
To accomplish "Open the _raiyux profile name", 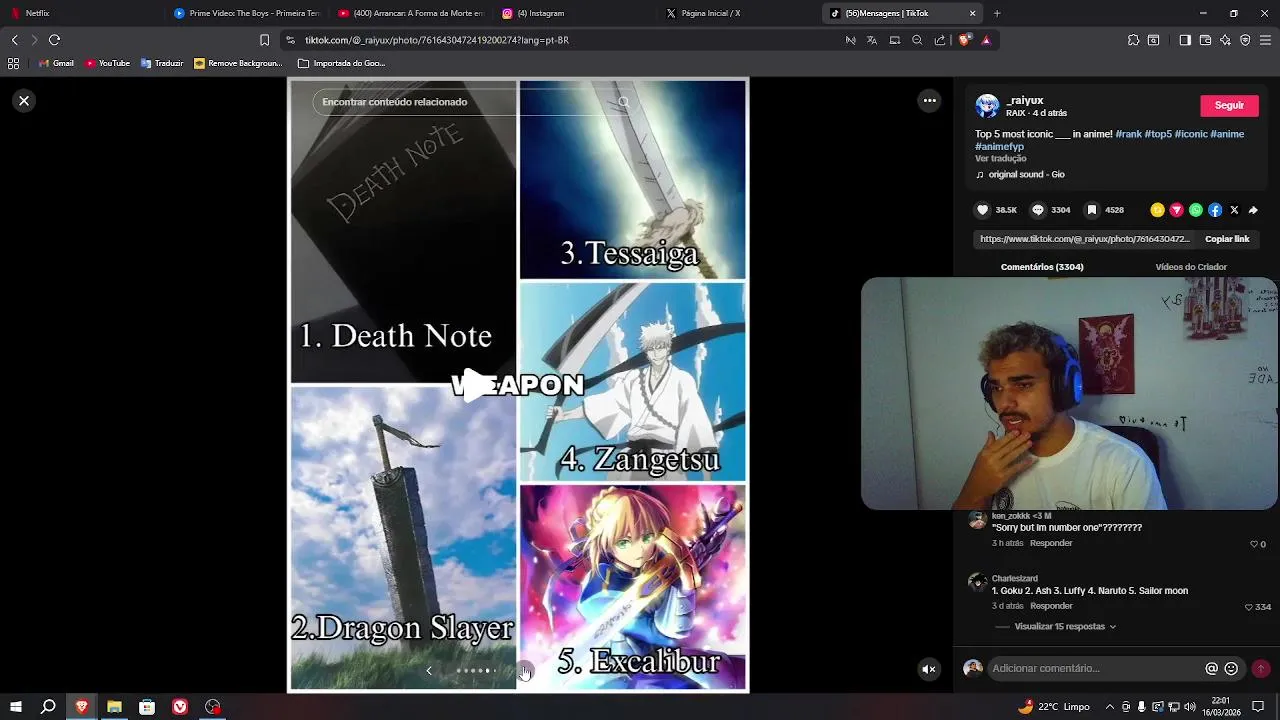I will (1025, 100).
